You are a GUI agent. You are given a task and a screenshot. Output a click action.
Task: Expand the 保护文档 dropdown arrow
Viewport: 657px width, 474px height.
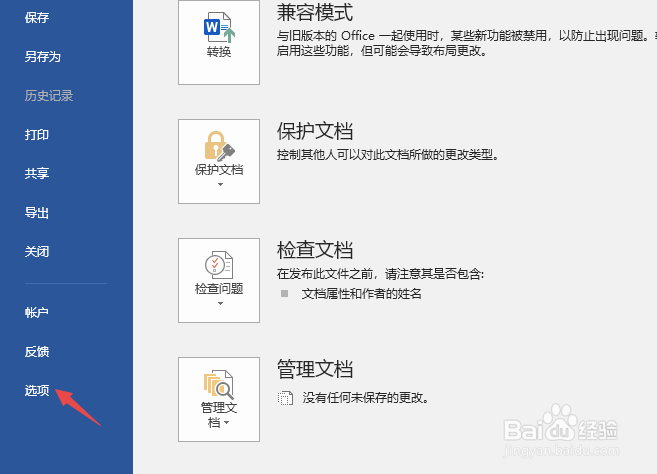click(220, 184)
